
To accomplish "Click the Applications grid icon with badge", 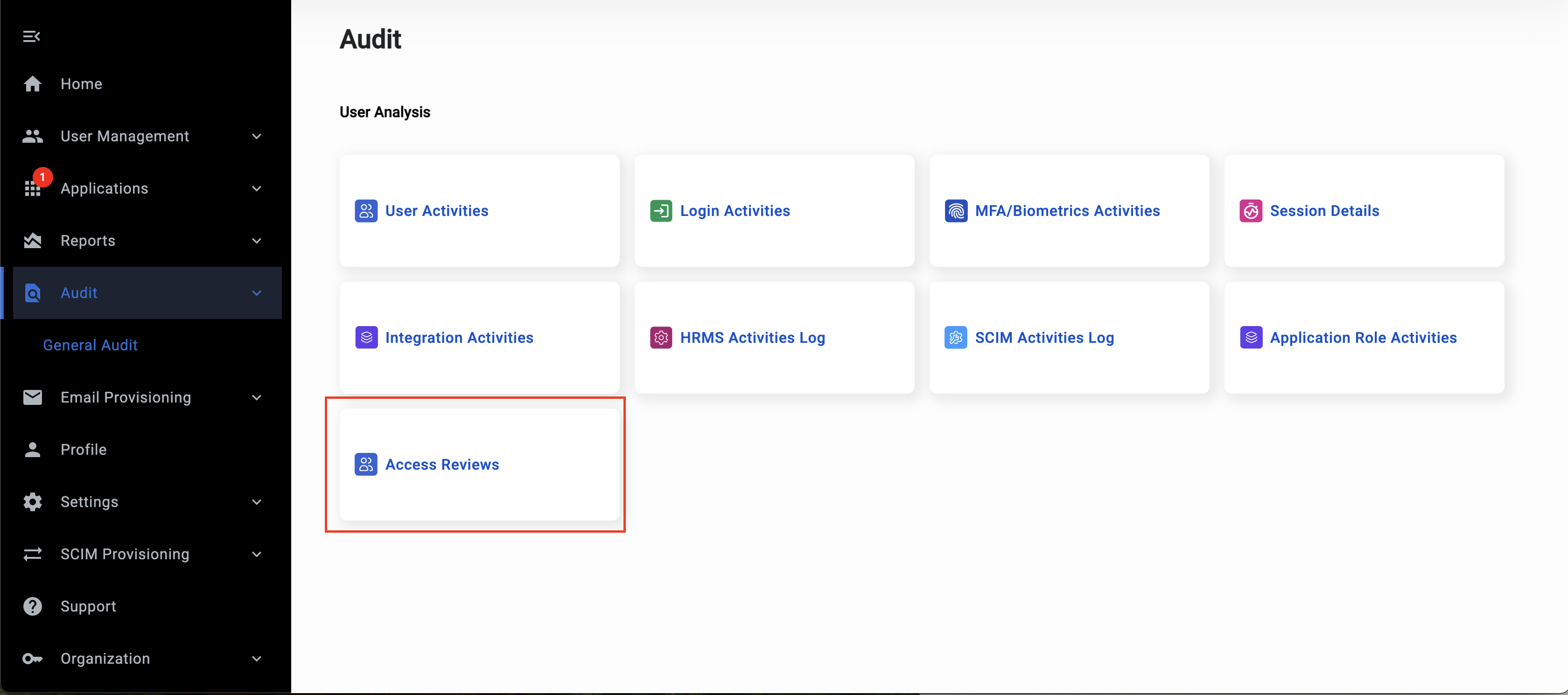I will tap(33, 188).
